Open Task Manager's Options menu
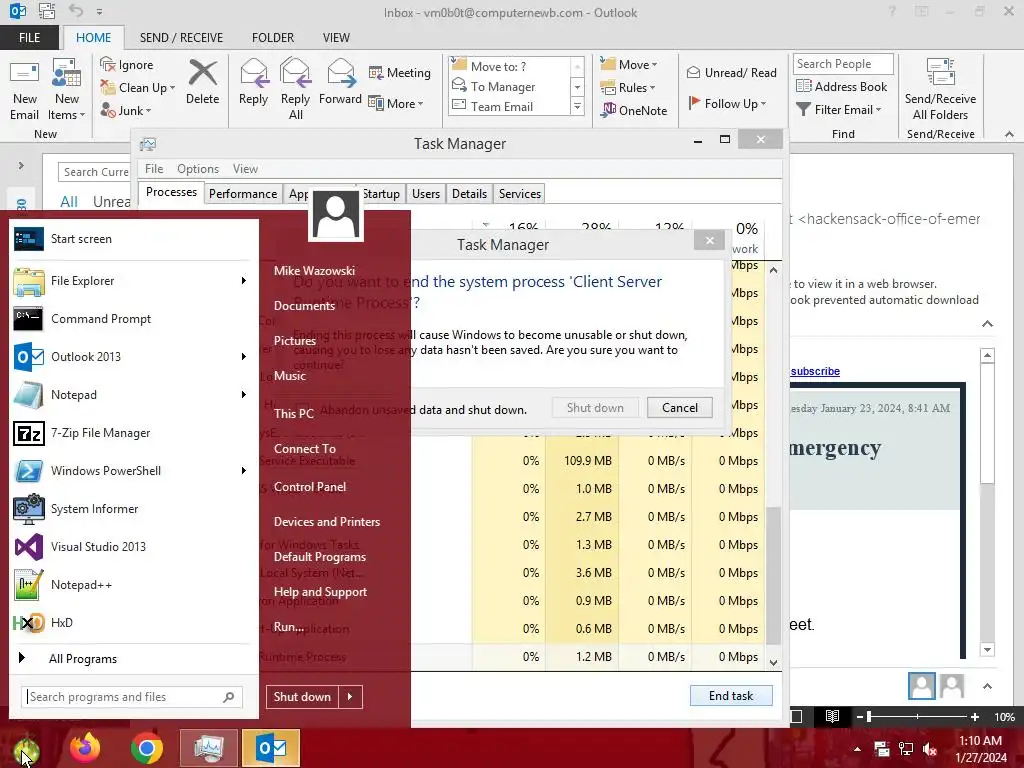The height and width of the screenshot is (768, 1024). click(x=198, y=168)
